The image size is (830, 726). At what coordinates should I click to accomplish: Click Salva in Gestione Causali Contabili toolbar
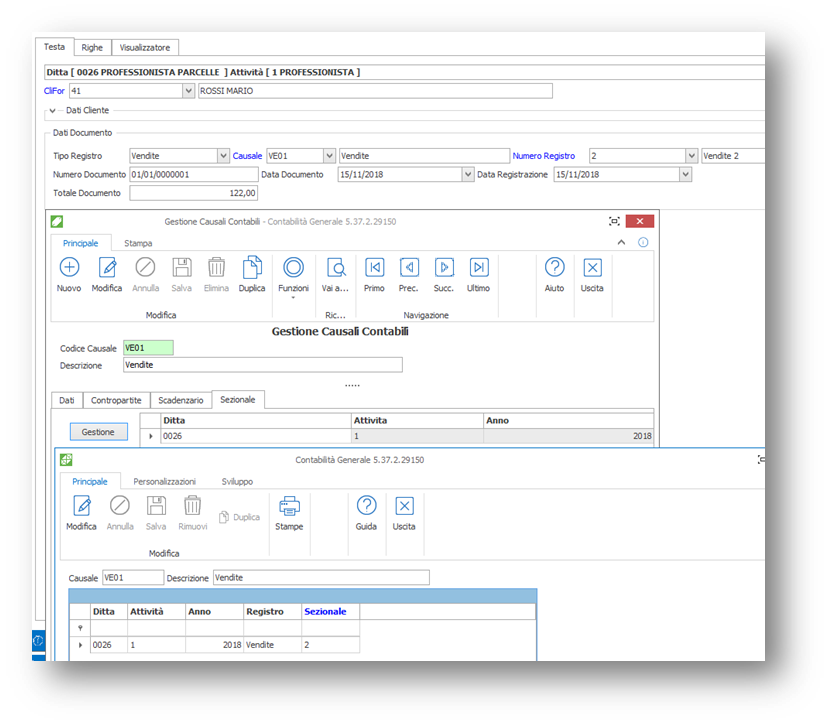tap(182, 268)
